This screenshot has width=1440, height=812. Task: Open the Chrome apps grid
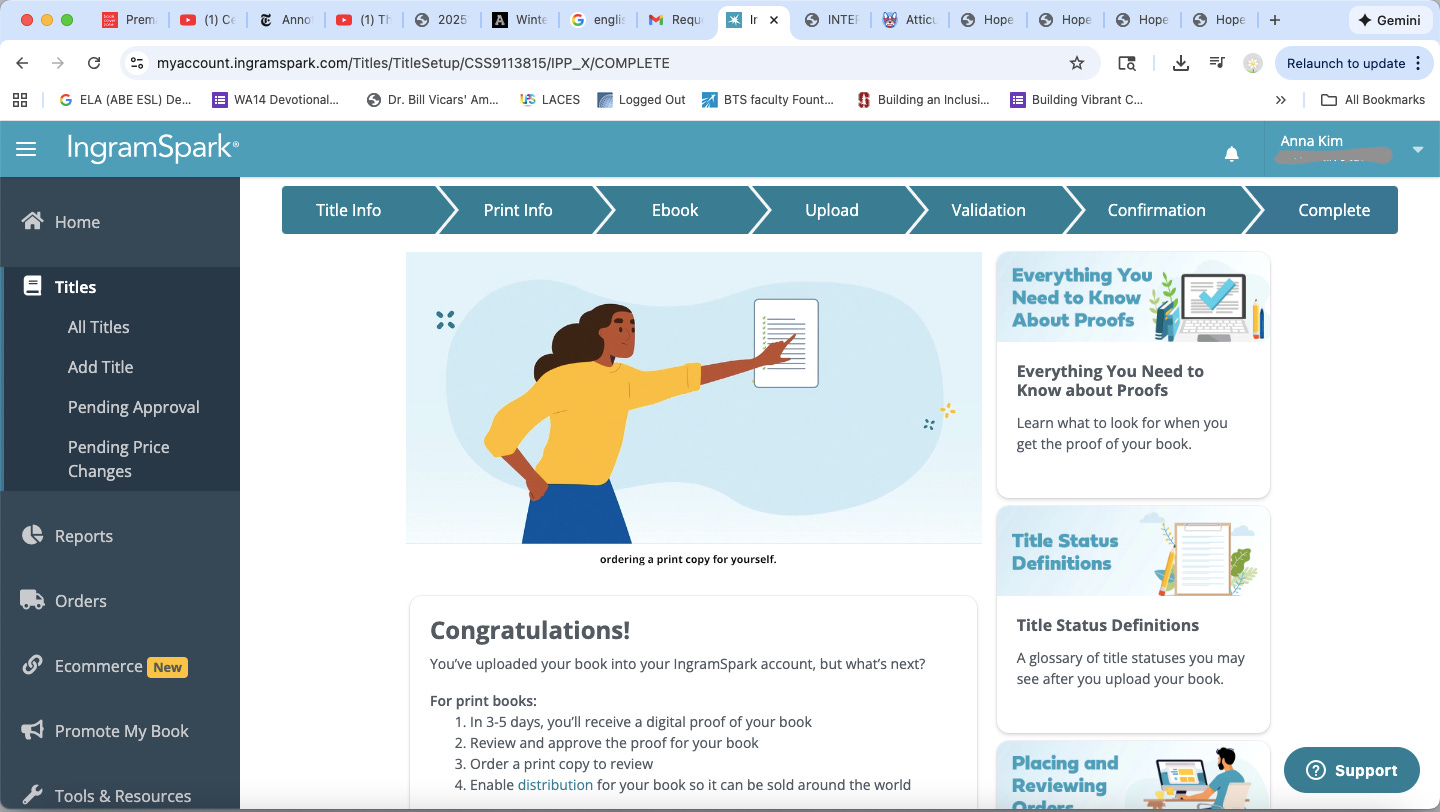pos(20,99)
